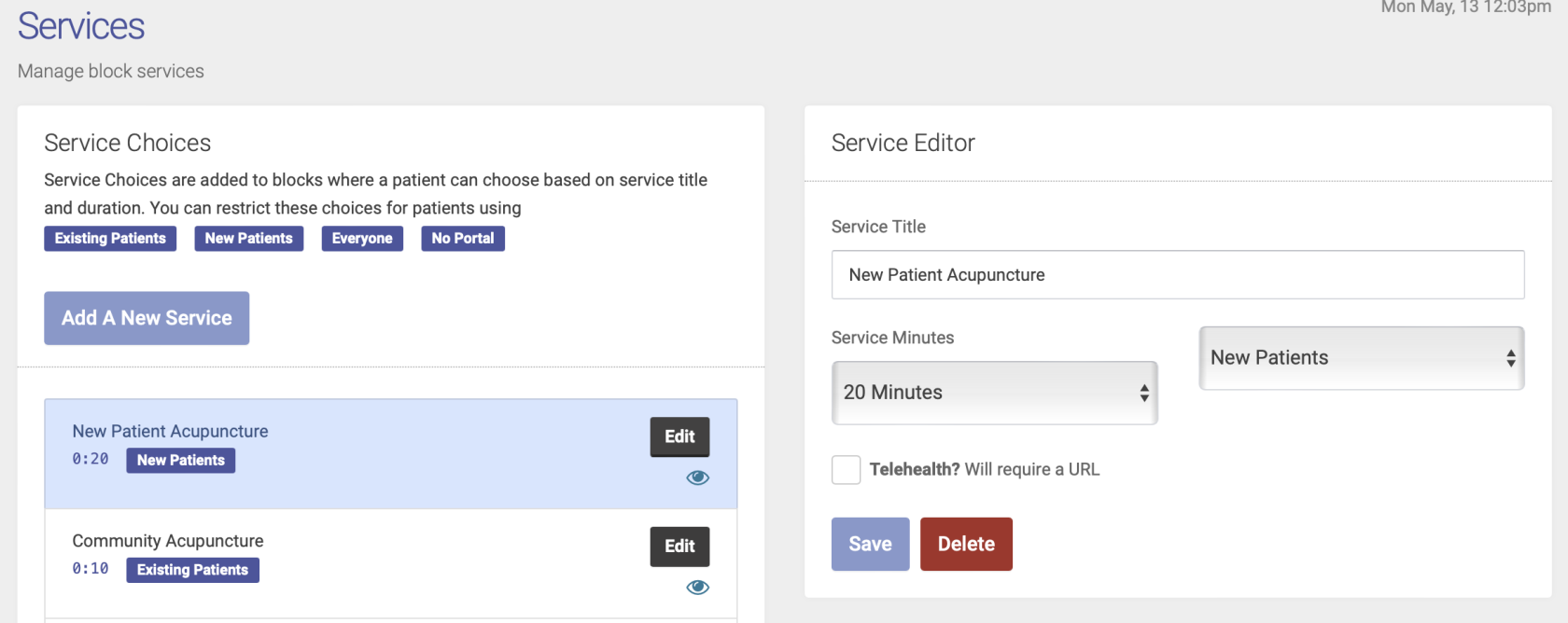Viewport: 1568px width, 623px height.
Task: Save the service changes
Action: coord(870,544)
